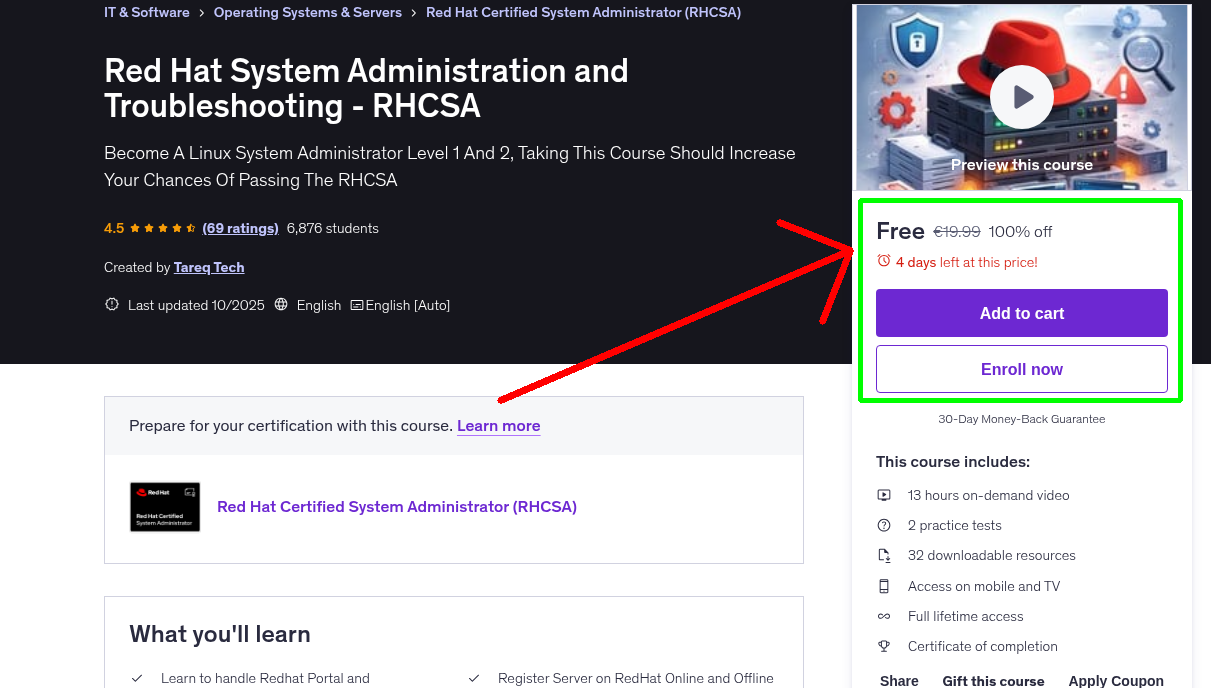
Task: Click the Add to cart button
Action: pyautogui.click(x=1021, y=312)
